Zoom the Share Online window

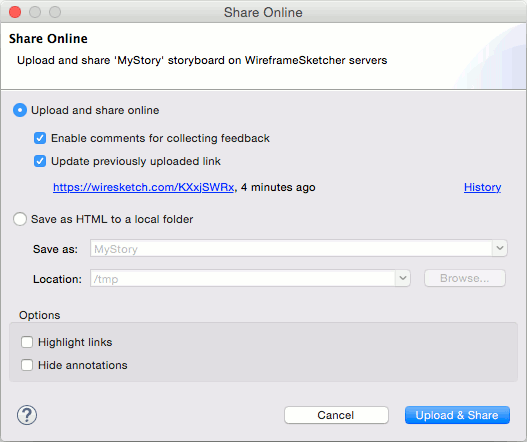[x=55, y=12]
